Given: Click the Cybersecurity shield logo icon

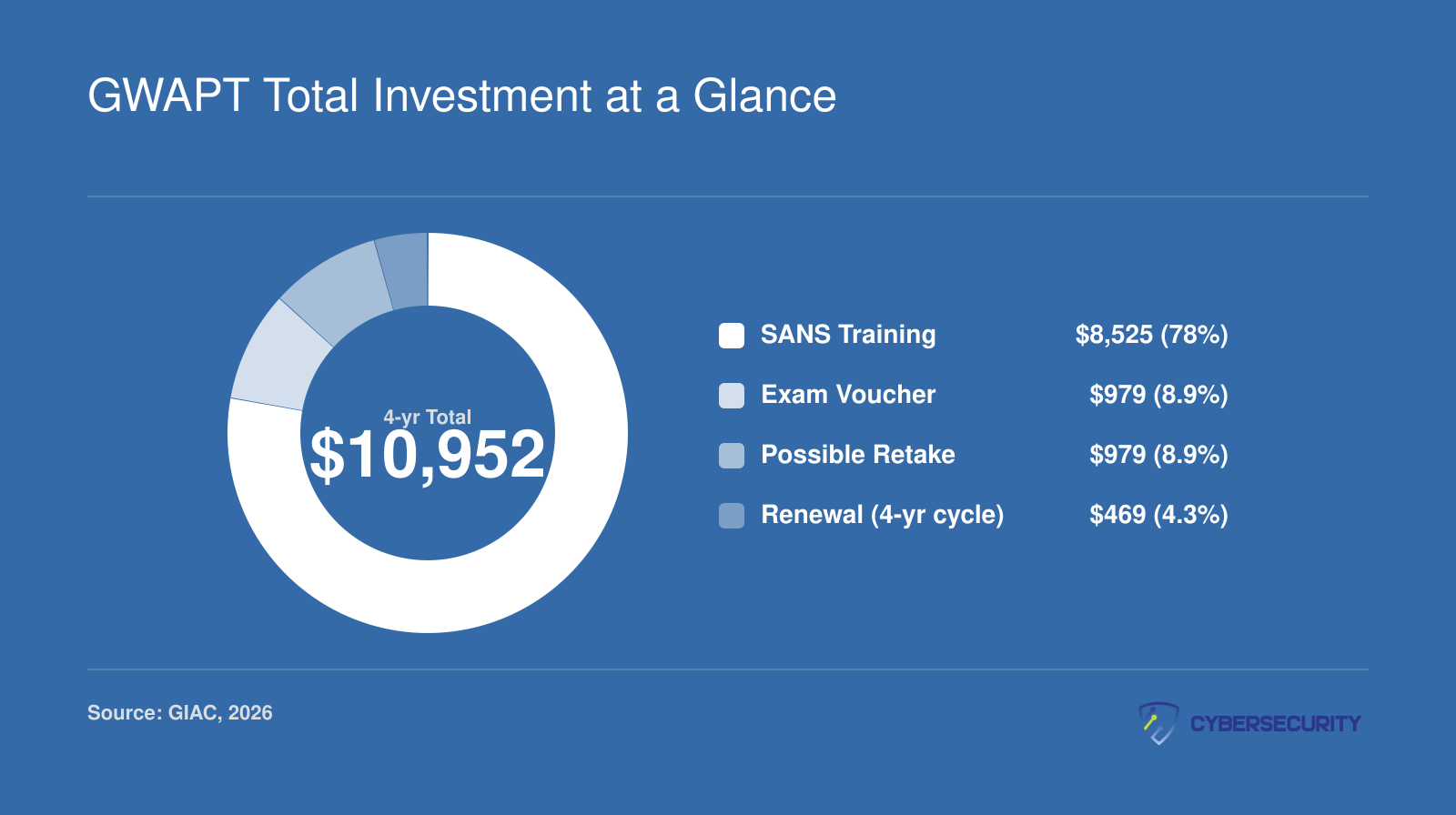Looking at the screenshot, I should pyautogui.click(x=1158, y=723).
